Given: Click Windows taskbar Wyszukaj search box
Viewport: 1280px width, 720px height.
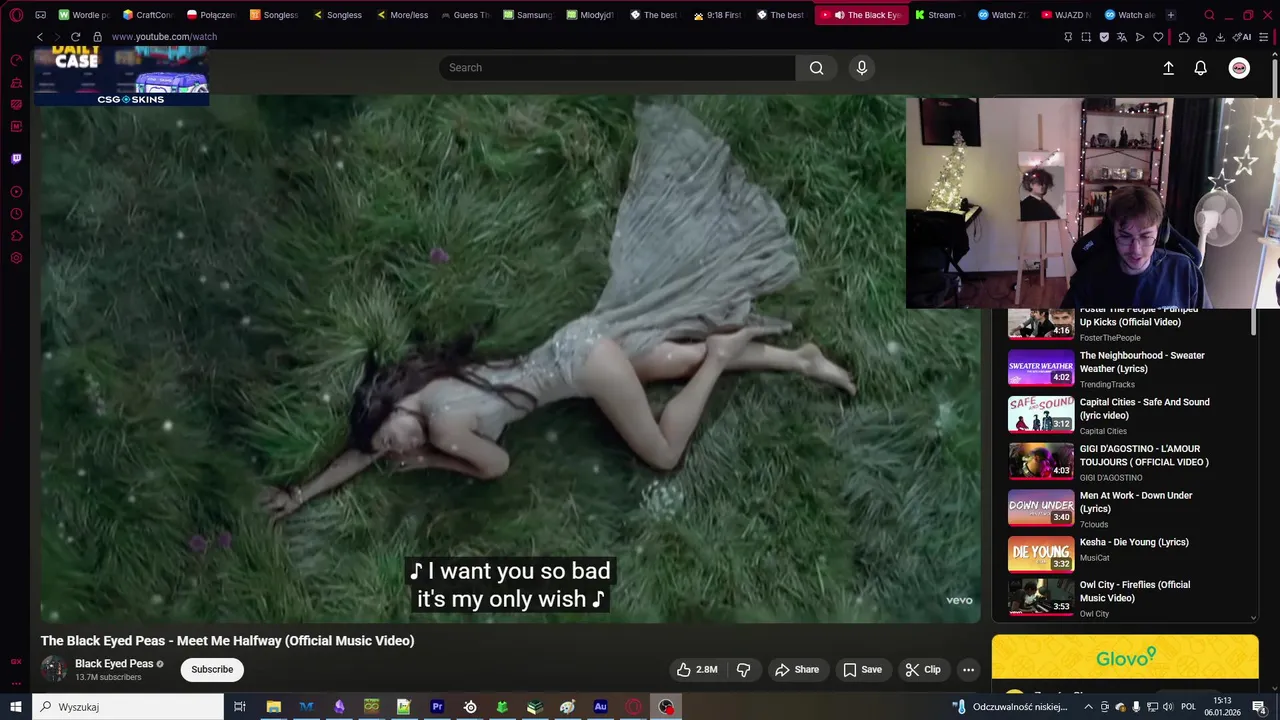Looking at the screenshot, I should tap(127, 707).
